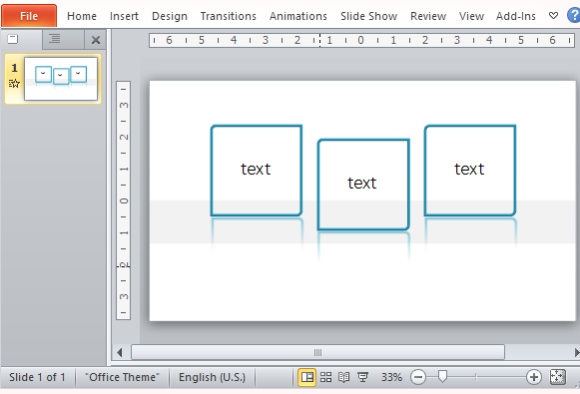
Task: Click English (U.S.) language button
Action: [x=212, y=377]
